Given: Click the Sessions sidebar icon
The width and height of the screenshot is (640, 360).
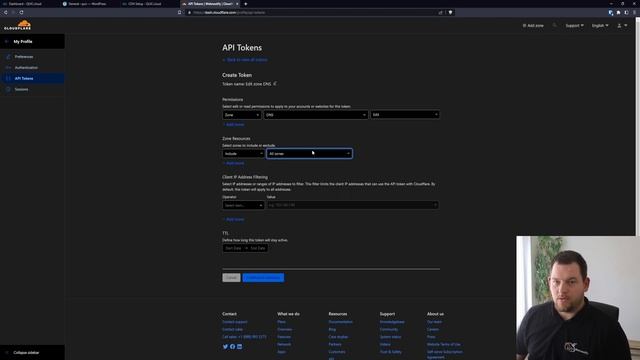Looking at the screenshot, I should pos(8,89).
